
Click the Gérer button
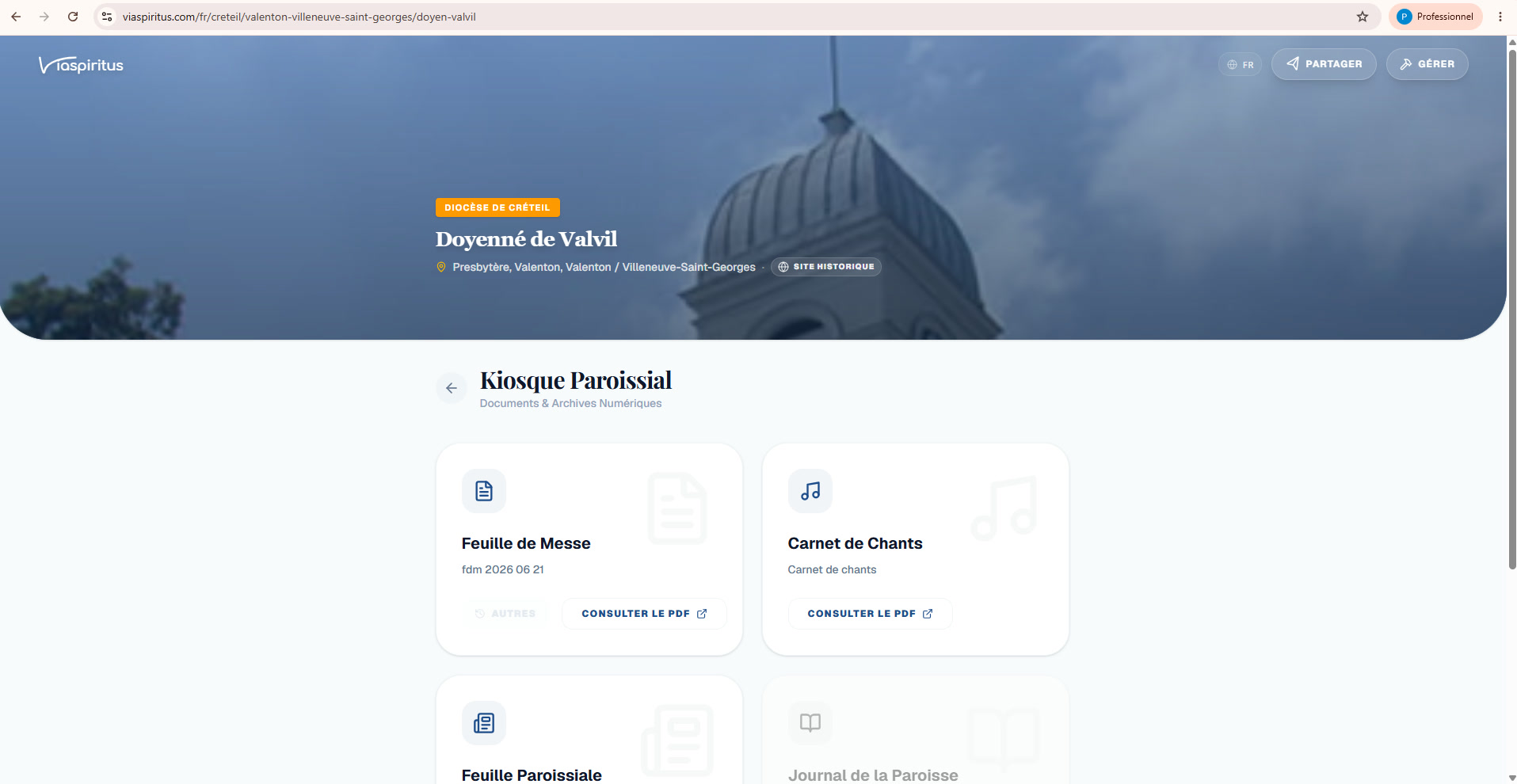coord(1427,64)
